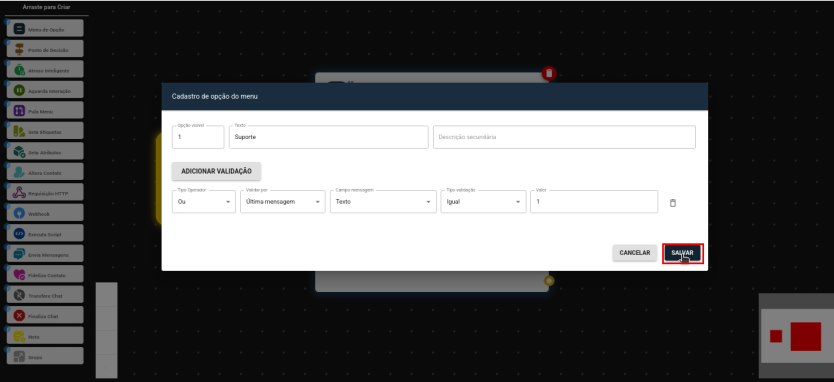Select the Fideliza Contato heart block
The image size is (834, 382).
[x=45, y=275]
